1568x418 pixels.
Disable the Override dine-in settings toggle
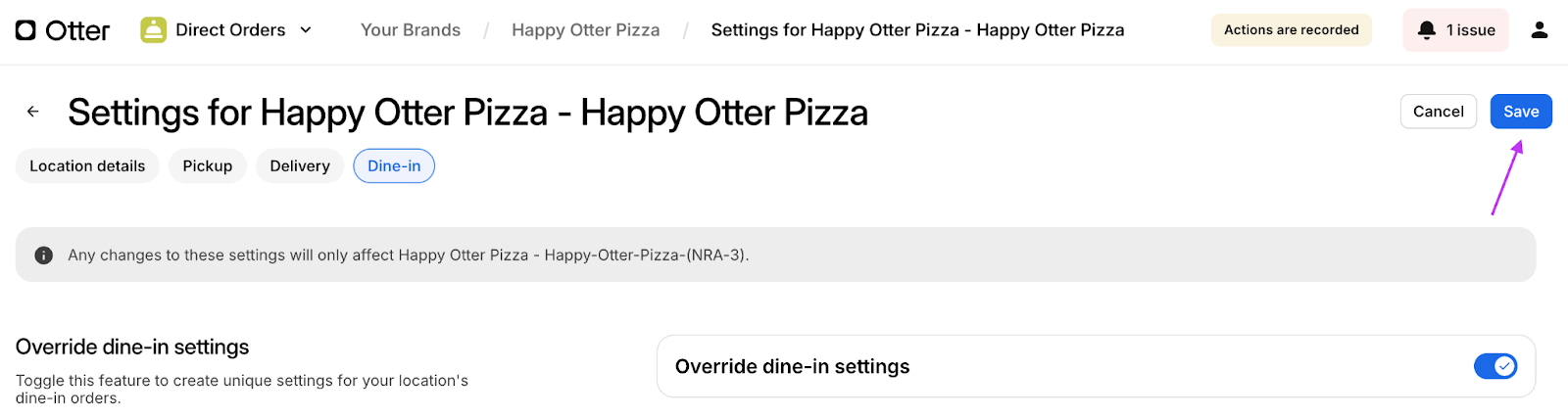[x=1495, y=366]
